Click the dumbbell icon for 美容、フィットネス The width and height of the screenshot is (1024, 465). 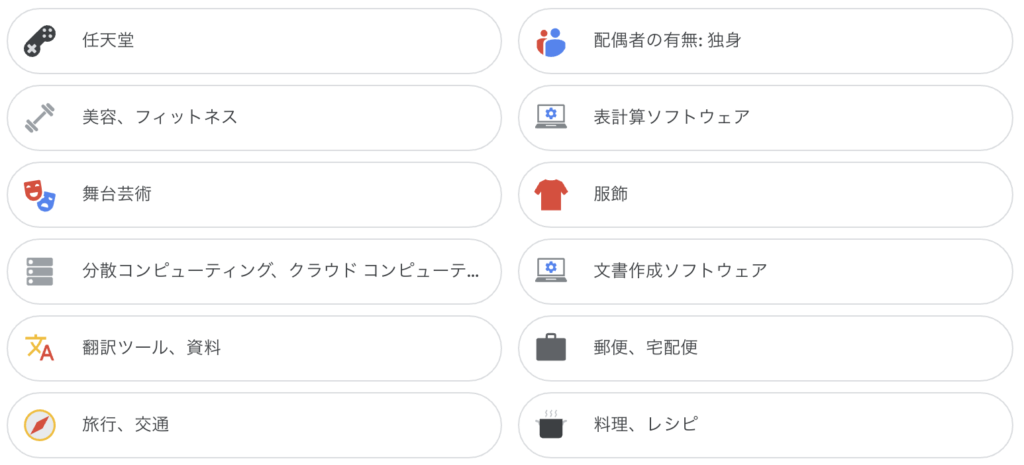pos(40,118)
